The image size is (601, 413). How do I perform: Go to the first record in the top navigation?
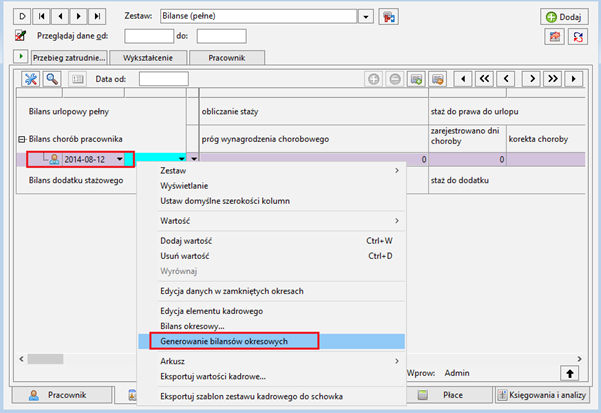point(41,16)
